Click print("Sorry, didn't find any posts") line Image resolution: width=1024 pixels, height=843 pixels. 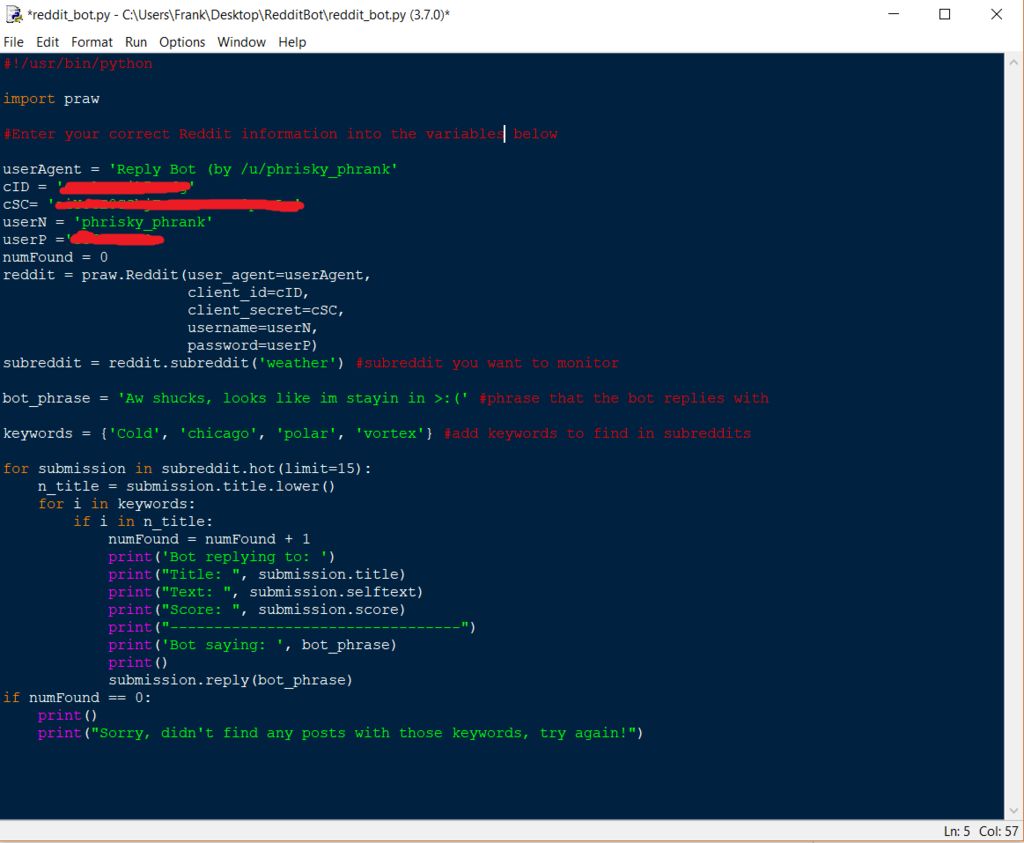tap(340, 733)
